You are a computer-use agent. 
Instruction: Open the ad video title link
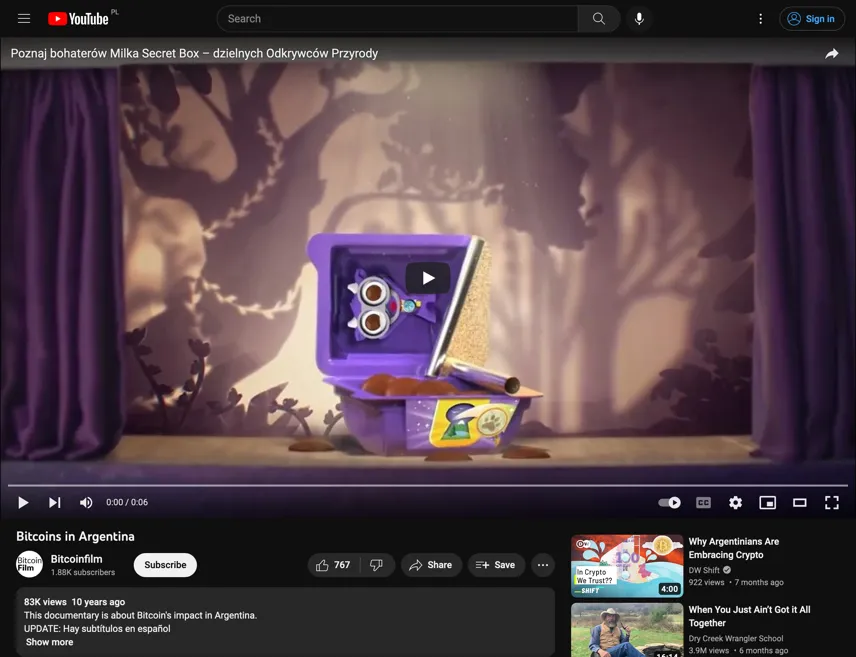pos(194,54)
